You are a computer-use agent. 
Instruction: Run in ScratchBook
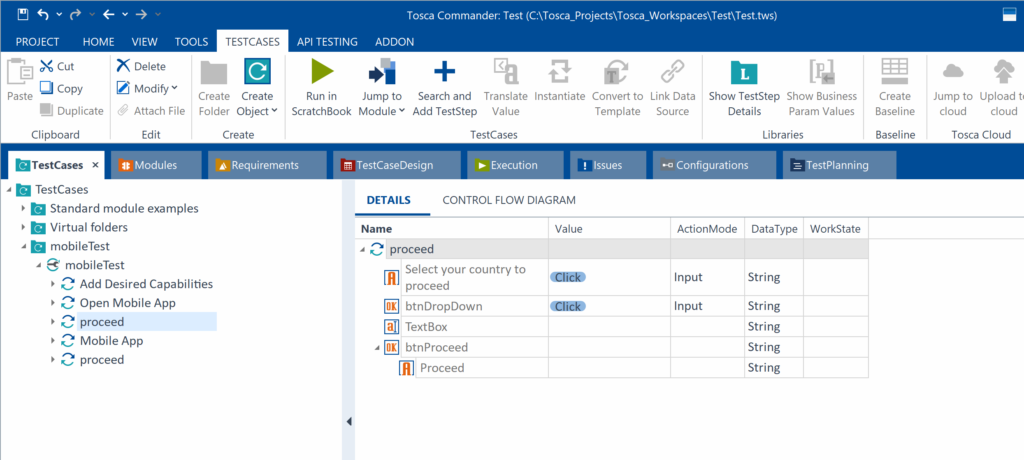click(x=321, y=88)
